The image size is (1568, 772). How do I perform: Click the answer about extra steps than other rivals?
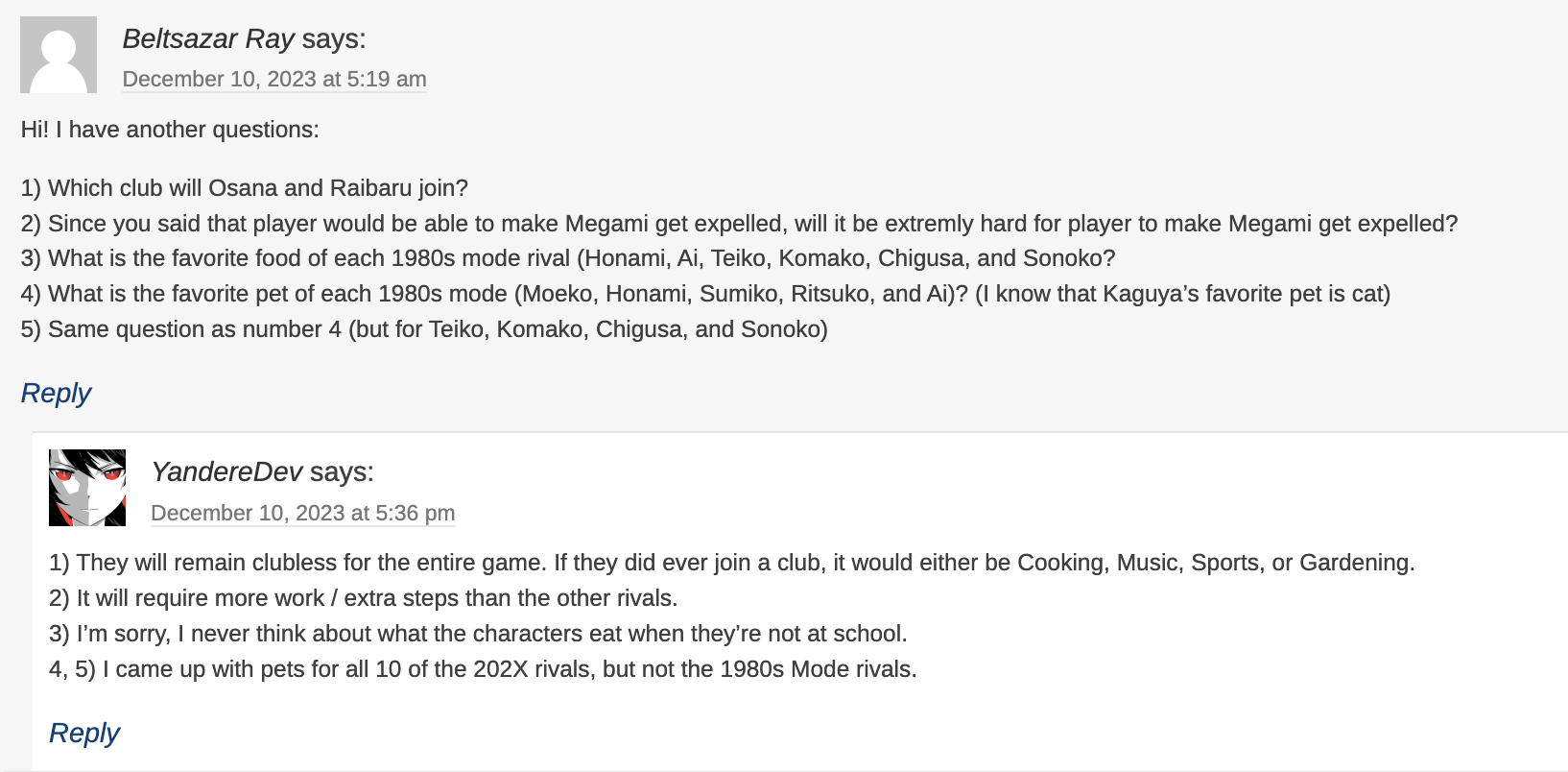click(363, 598)
